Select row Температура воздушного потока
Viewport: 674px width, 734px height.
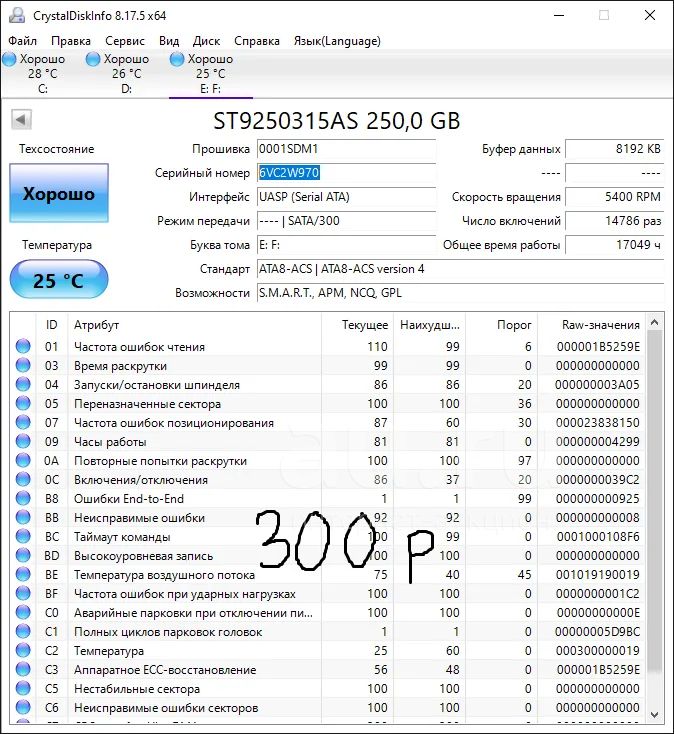click(328, 574)
